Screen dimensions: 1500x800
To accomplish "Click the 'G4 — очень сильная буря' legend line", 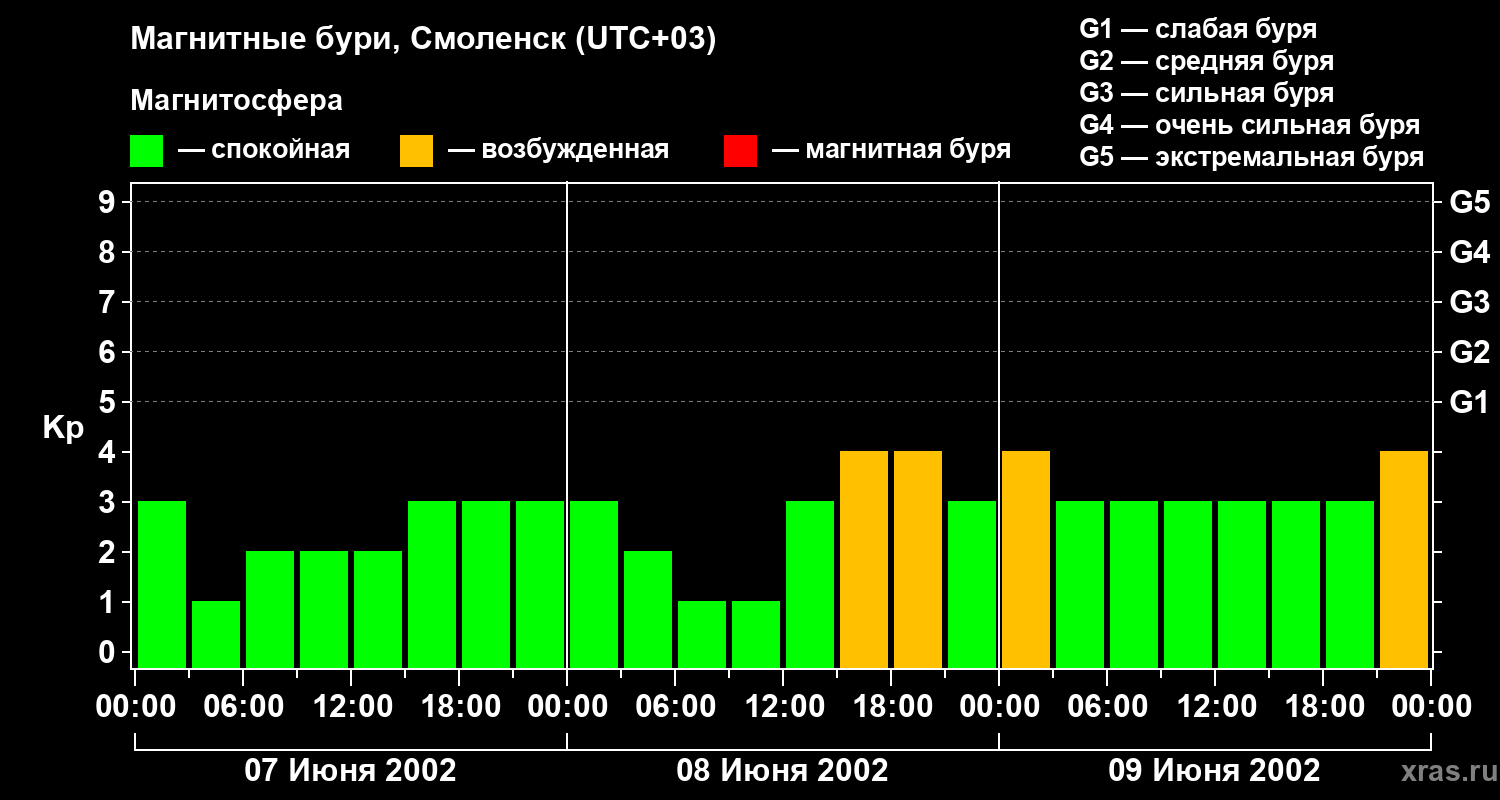I will [1249, 125].
